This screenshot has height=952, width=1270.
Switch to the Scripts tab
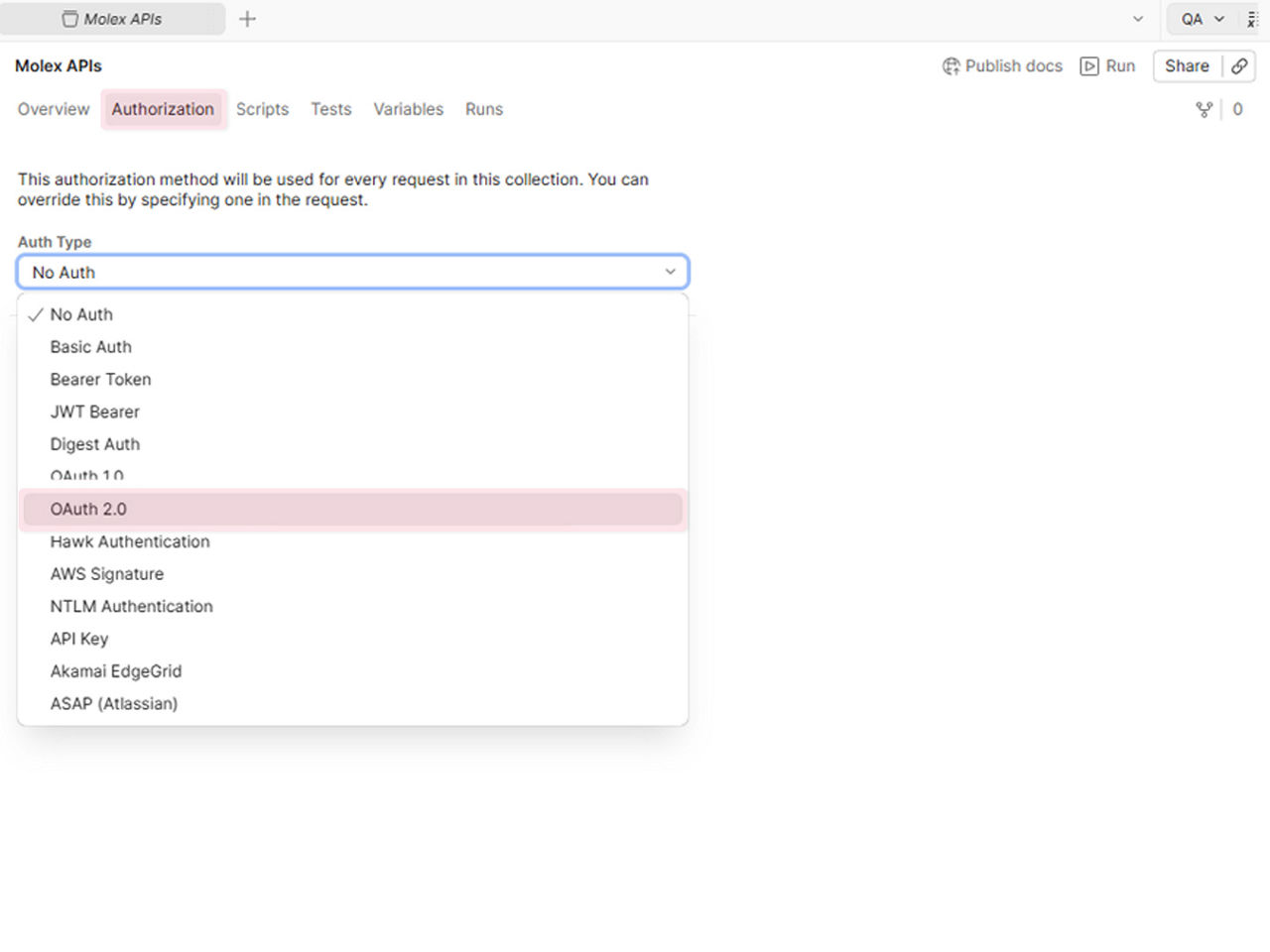click(262, 109)
